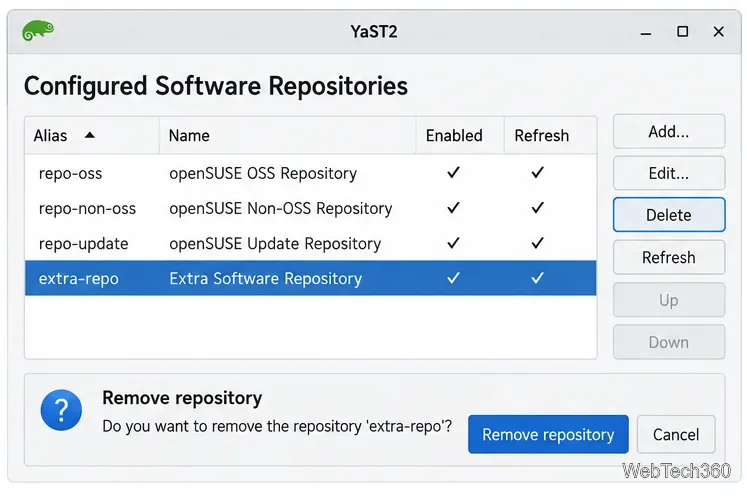Toggle Enabled checkmark for repo-update
This screenshot has width=747, height=496.
point(454,243)
